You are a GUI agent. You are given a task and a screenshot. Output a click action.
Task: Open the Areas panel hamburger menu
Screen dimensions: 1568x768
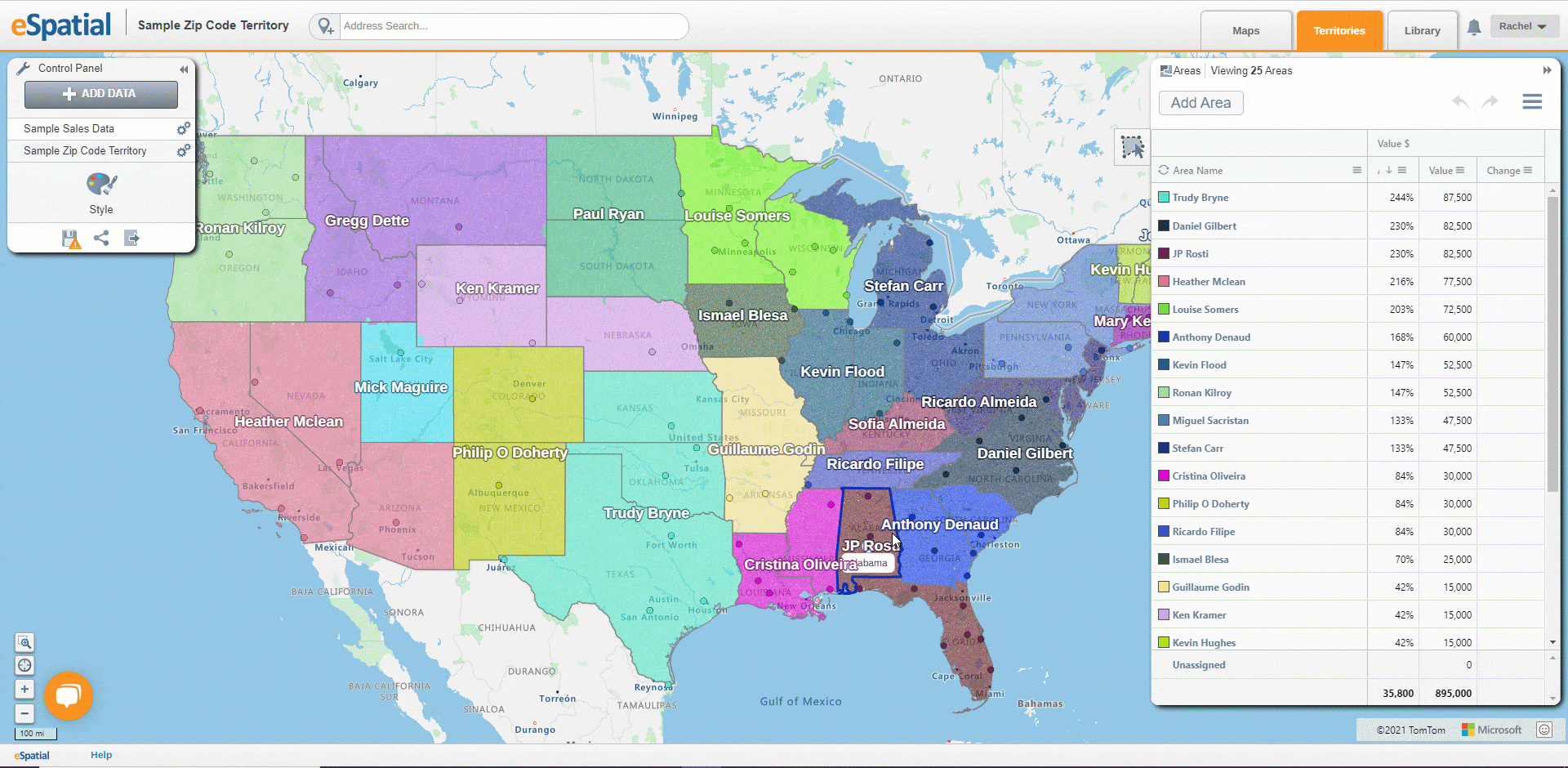point(1532,101)
